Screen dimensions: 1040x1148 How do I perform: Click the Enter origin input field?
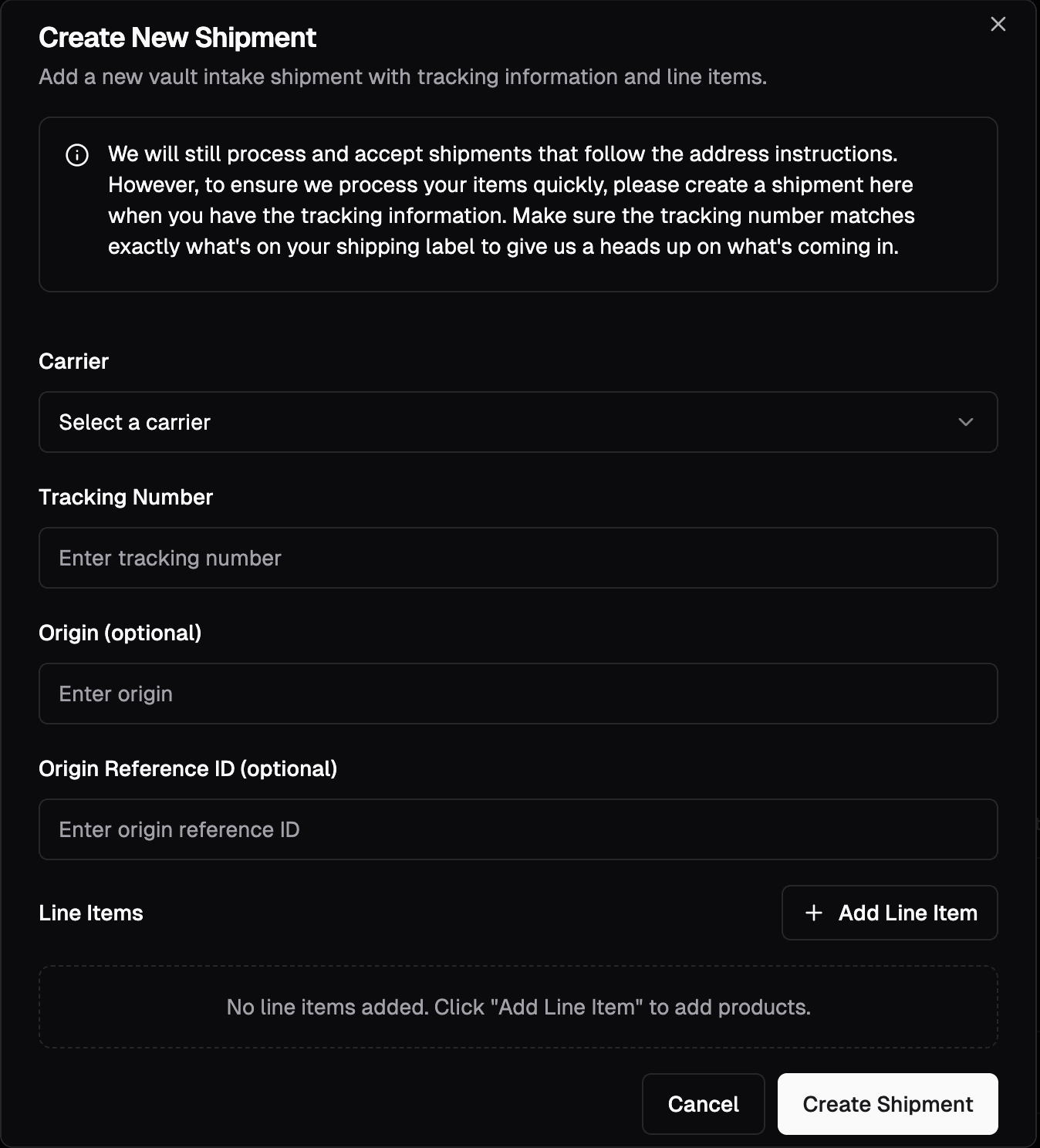518,694
